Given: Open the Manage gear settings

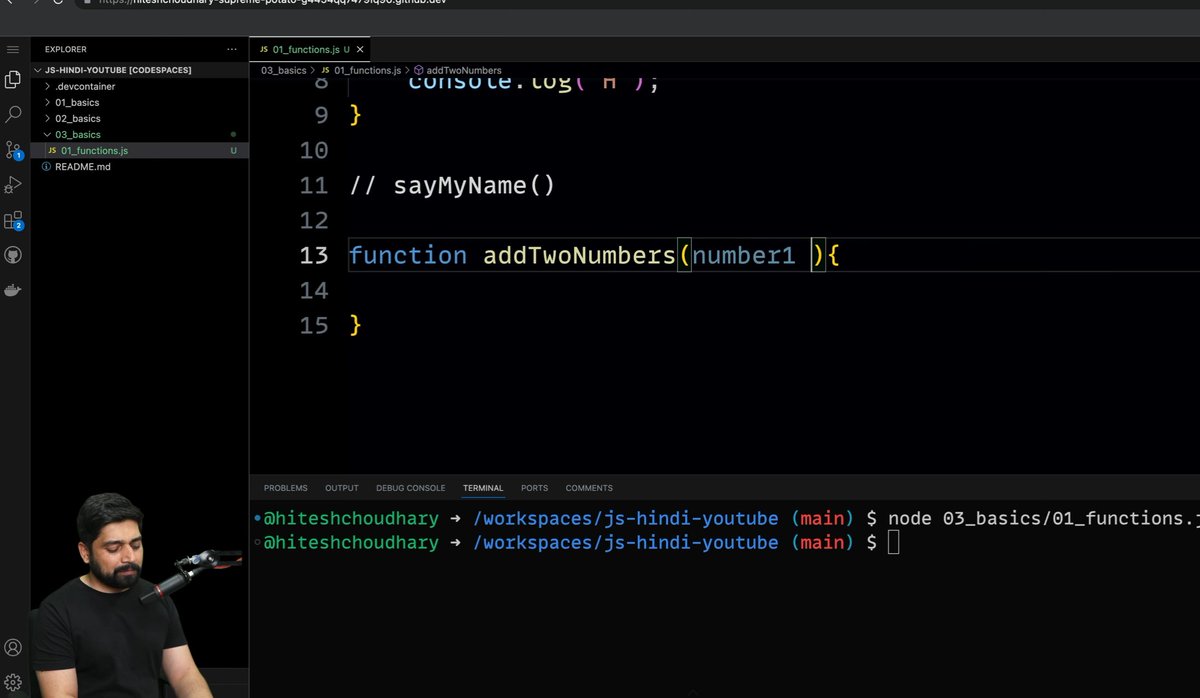Looking at the screenshot, I should coord(13,683).
